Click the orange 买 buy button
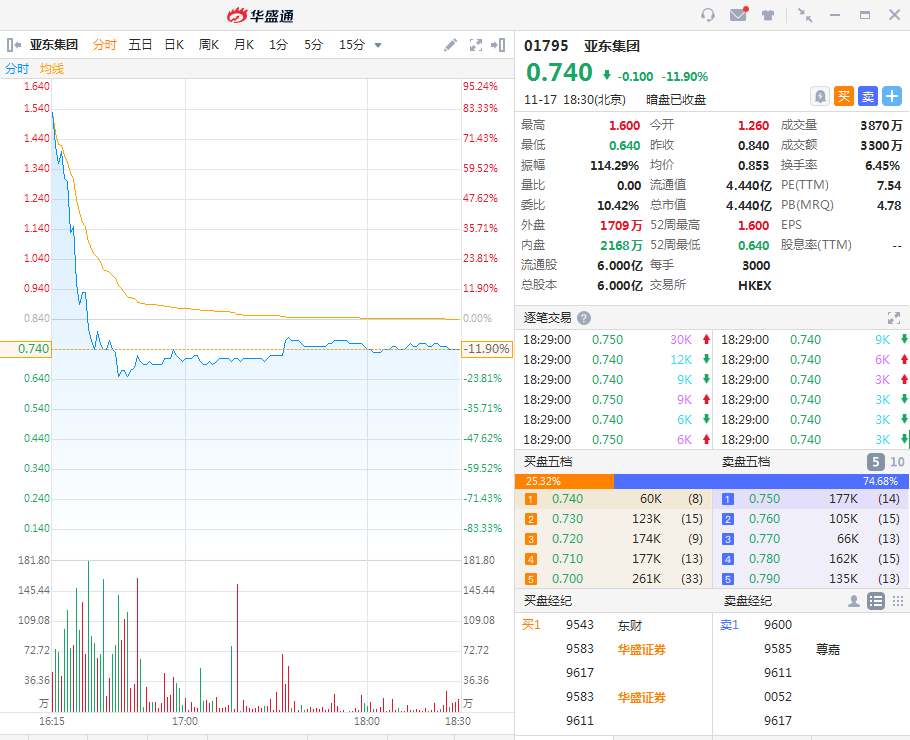This screenshot has width=910, height=740. tap(844, 96)
